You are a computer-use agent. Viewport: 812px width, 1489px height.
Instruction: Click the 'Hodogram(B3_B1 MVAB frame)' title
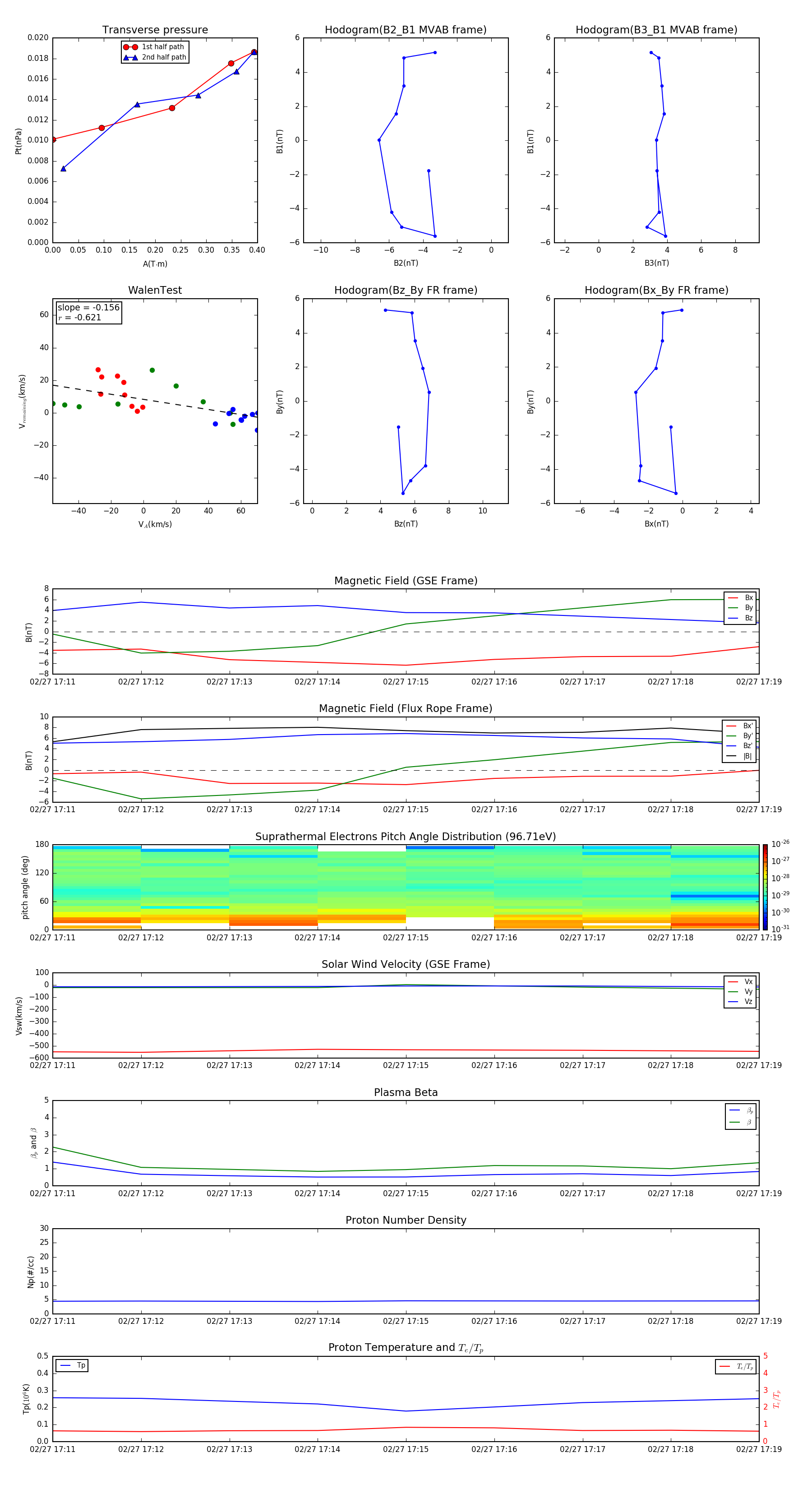point(656,30)
